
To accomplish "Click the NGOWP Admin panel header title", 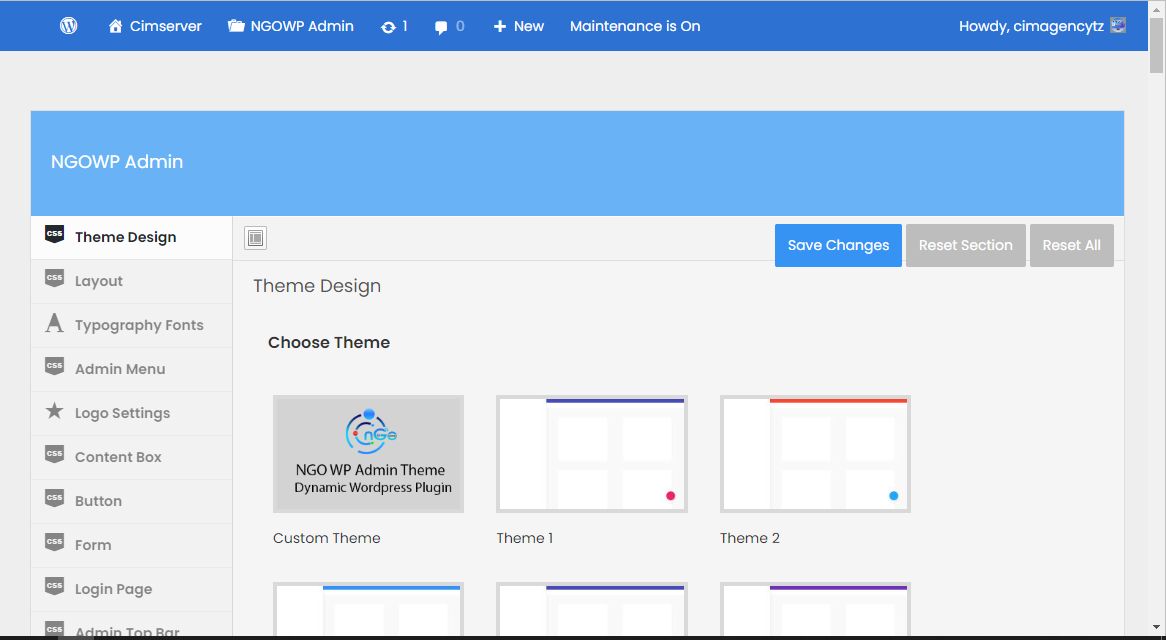I will coord(117,162).
